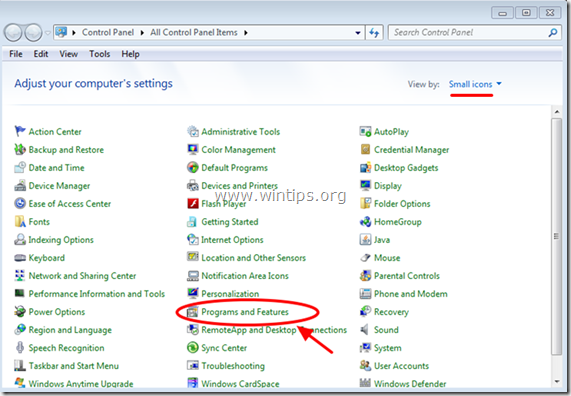Viewport: 571px width, 396px height.
Task: Open the System link
Action: click(x=387, y=348)
